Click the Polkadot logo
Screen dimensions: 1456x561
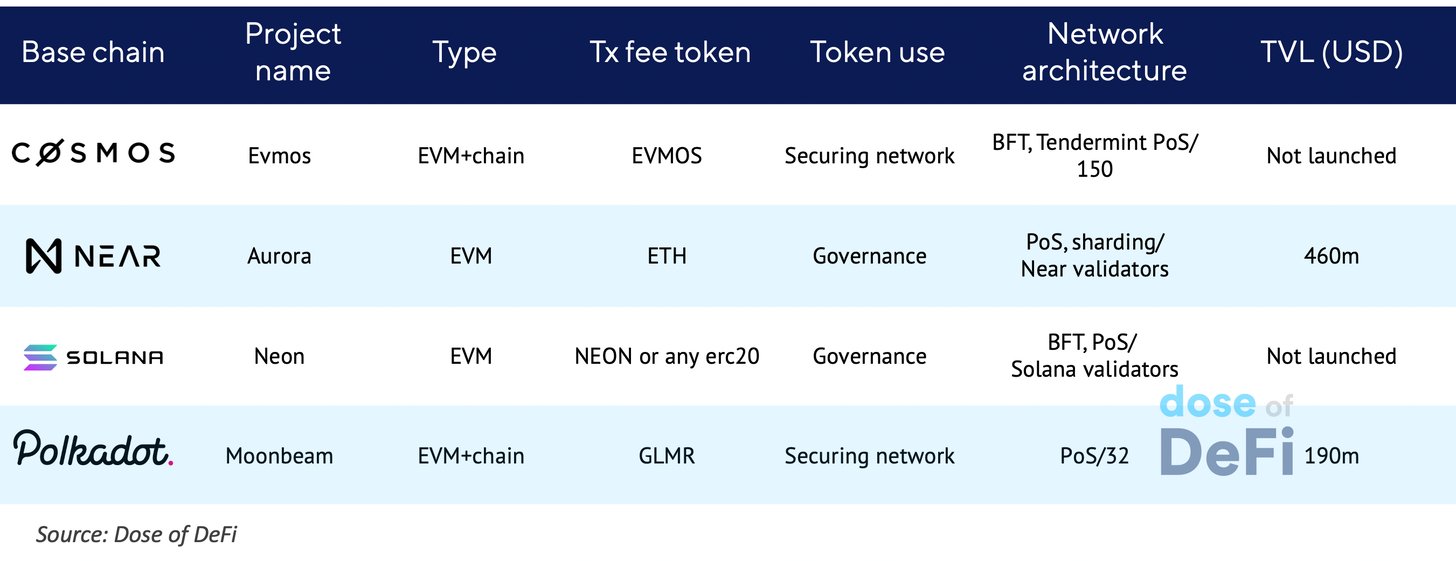click(x=93, y=450)
